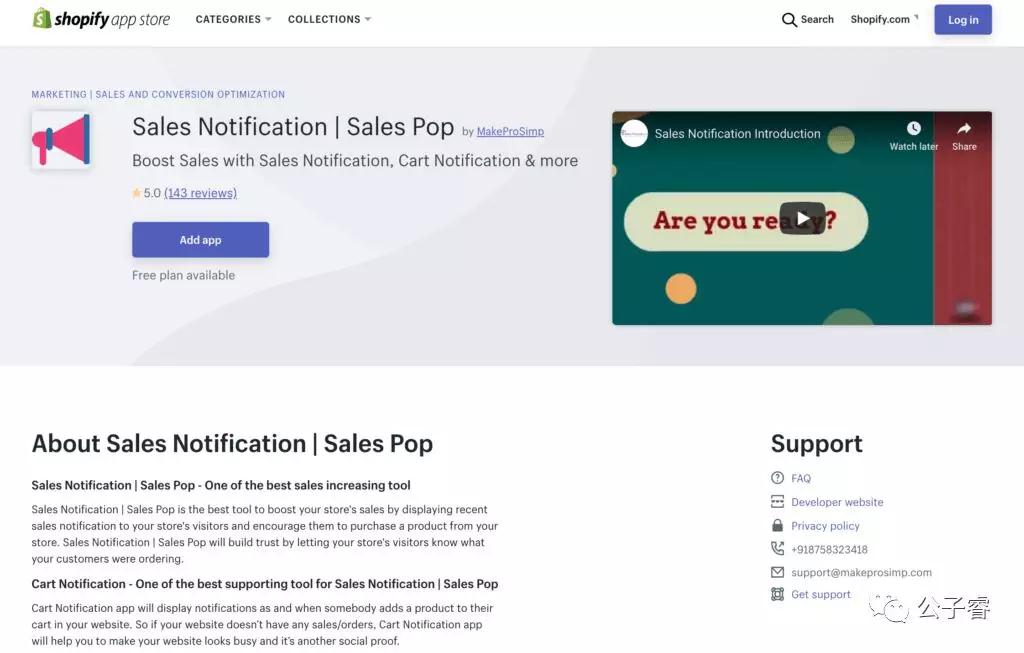Click the Privacy policy lock icon

(777, 525)
